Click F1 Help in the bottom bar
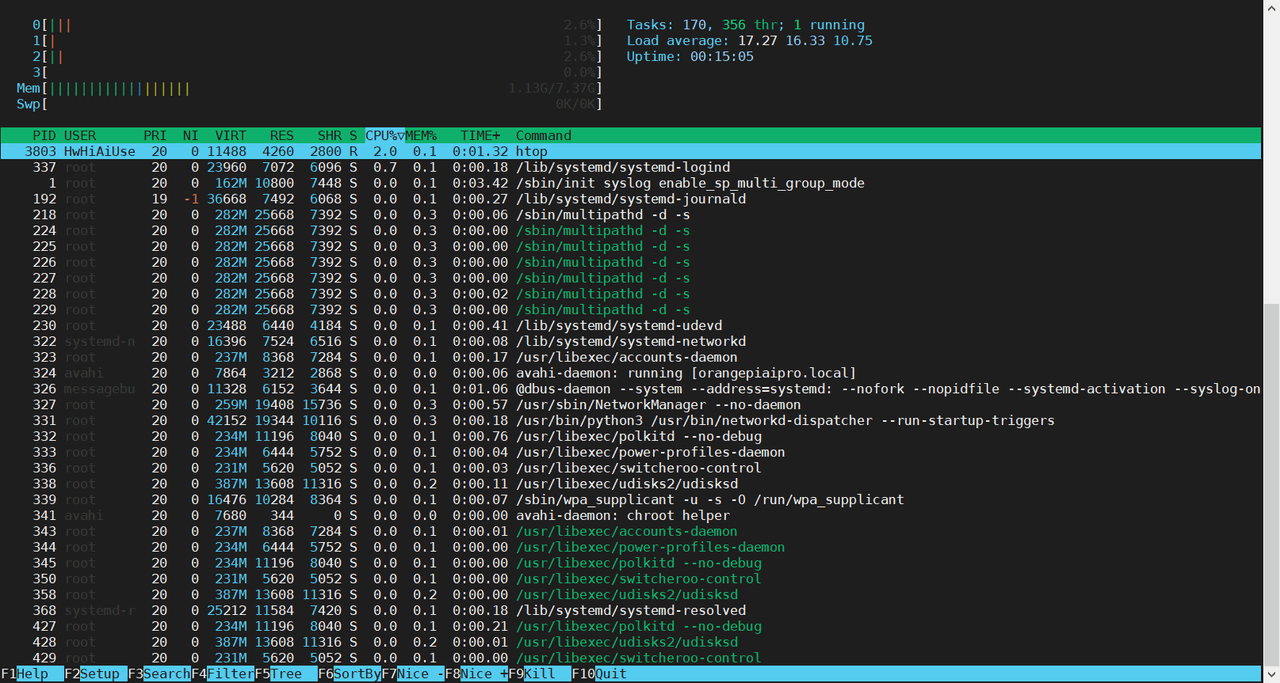1280x683 pixels. point(32,674)
